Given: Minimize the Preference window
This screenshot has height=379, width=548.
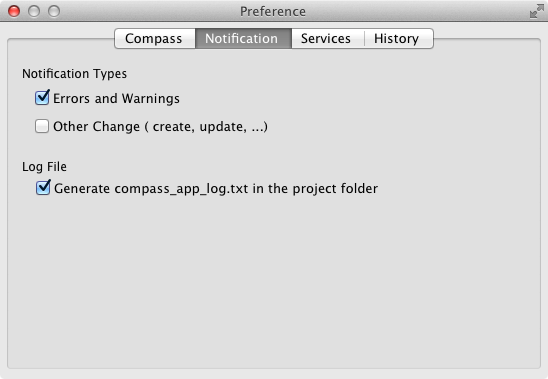Looking at the screenshot, I should (x=34, y=11).
